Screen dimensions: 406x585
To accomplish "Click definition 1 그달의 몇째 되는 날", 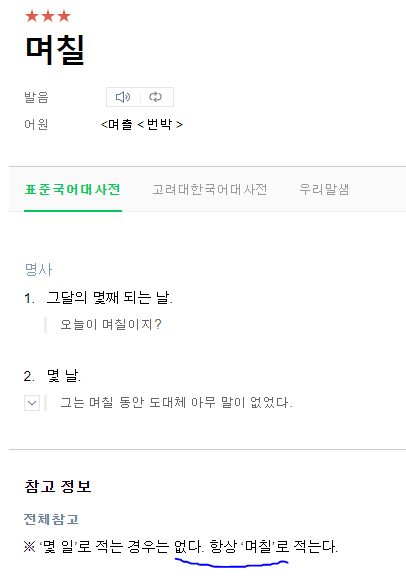I will pyautogui.click(x=109, y=298).
